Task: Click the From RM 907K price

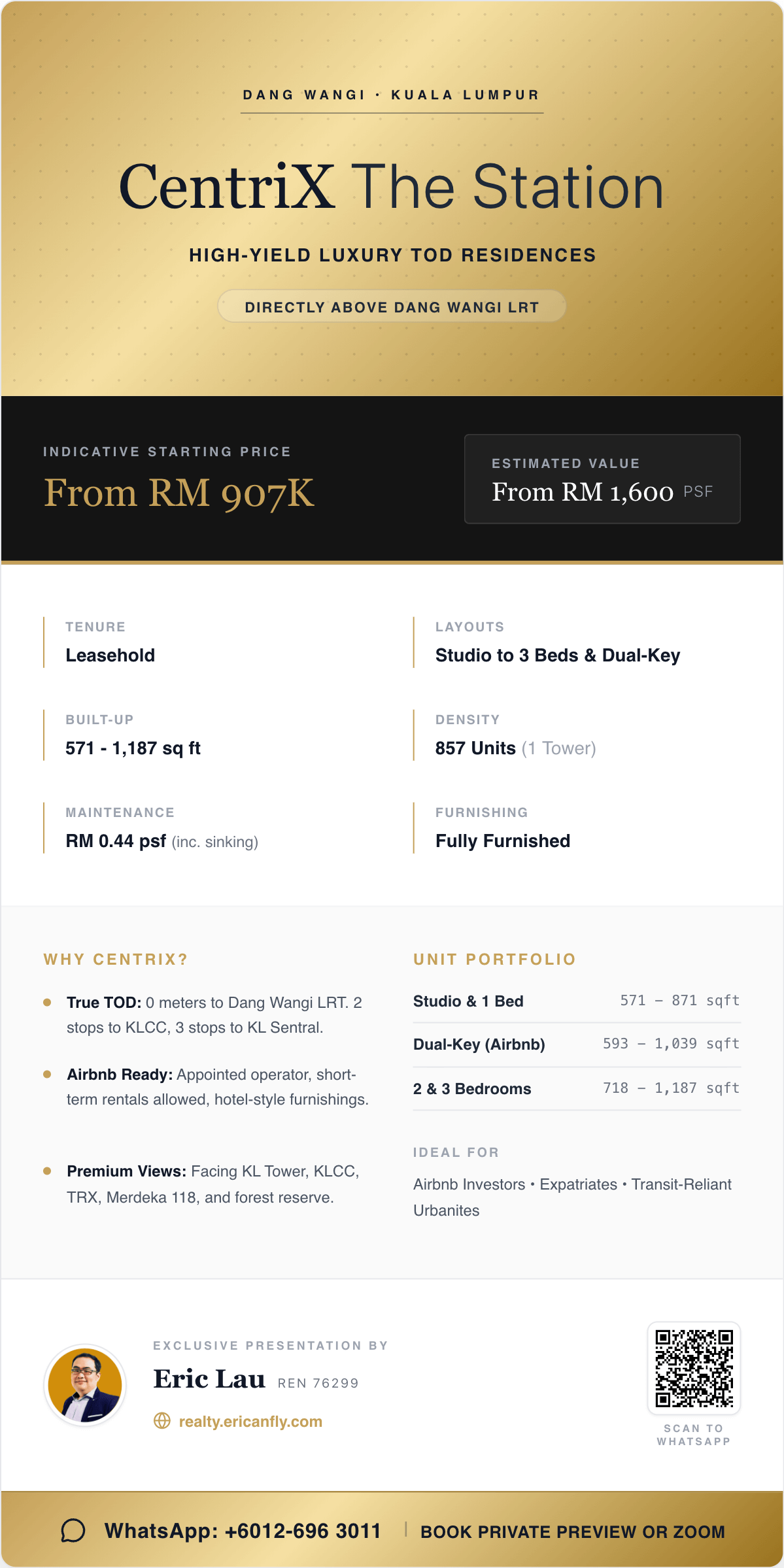Action: 179,493
